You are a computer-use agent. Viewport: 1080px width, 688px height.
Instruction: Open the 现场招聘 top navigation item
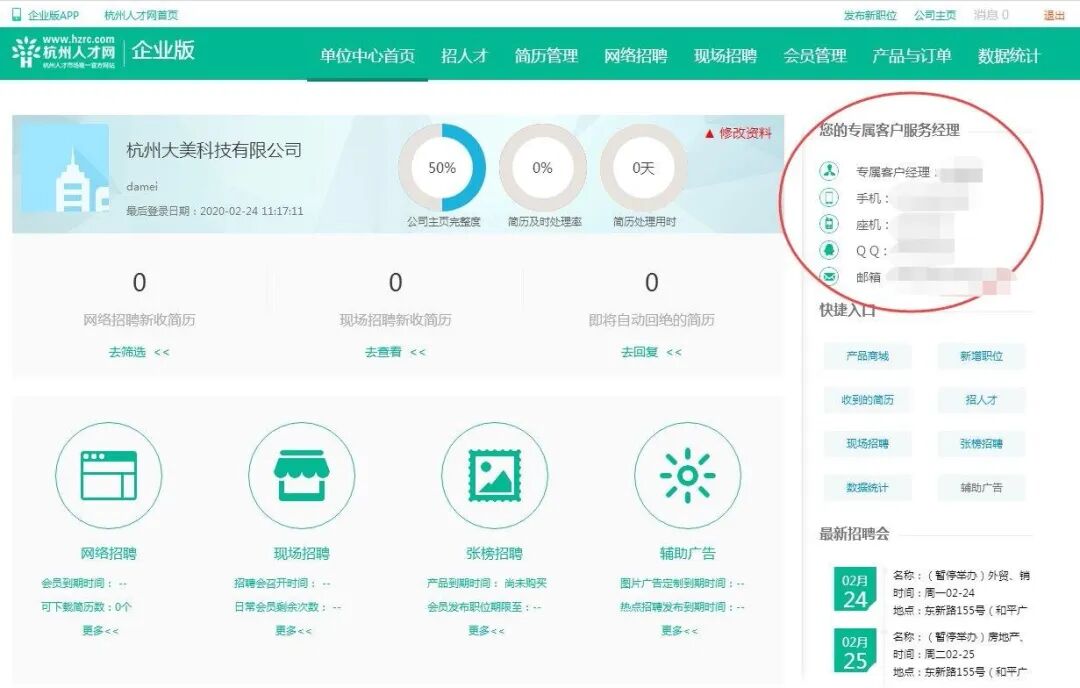click(725, 56)
